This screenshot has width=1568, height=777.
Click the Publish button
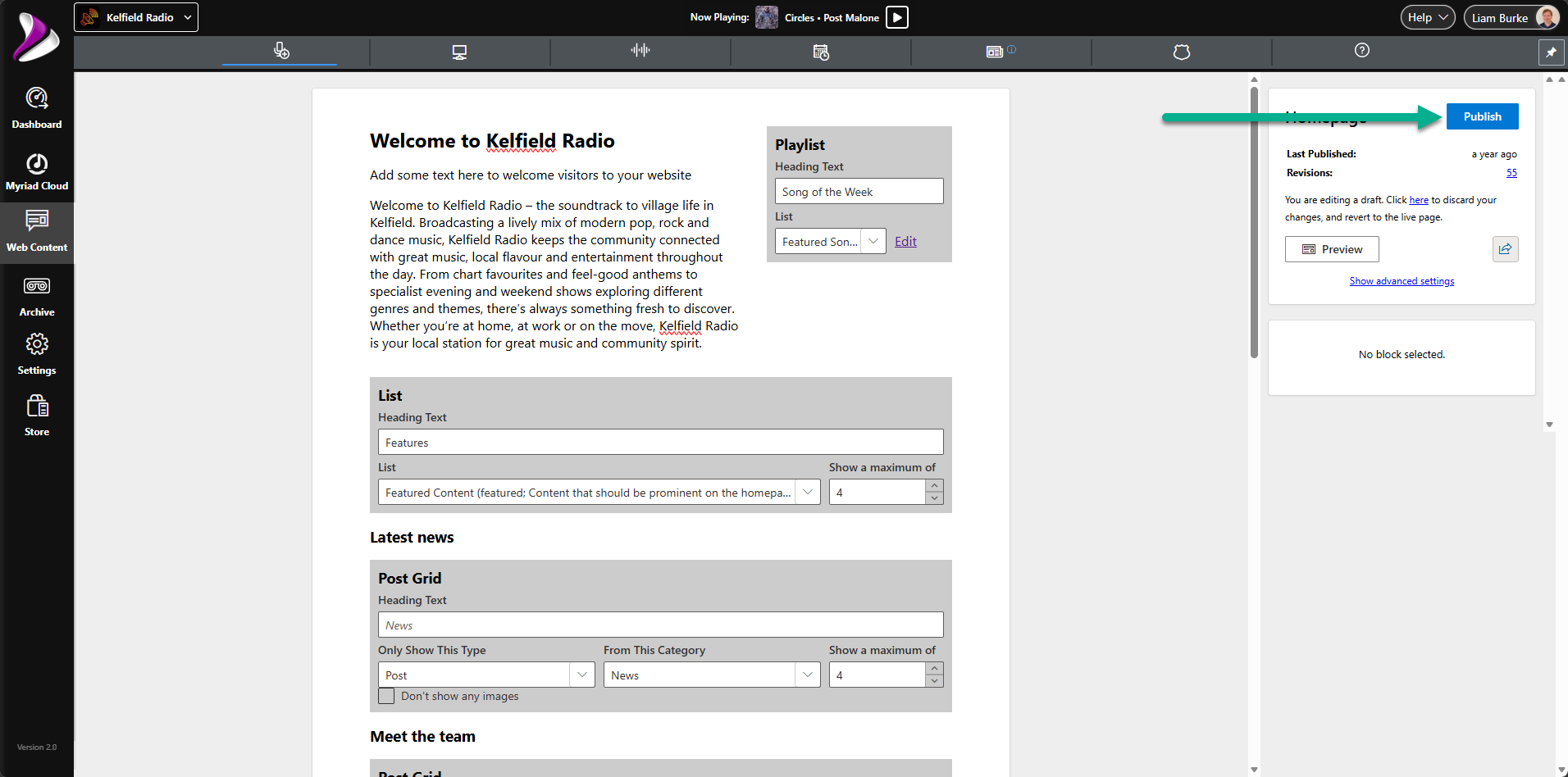(1482, 116)
